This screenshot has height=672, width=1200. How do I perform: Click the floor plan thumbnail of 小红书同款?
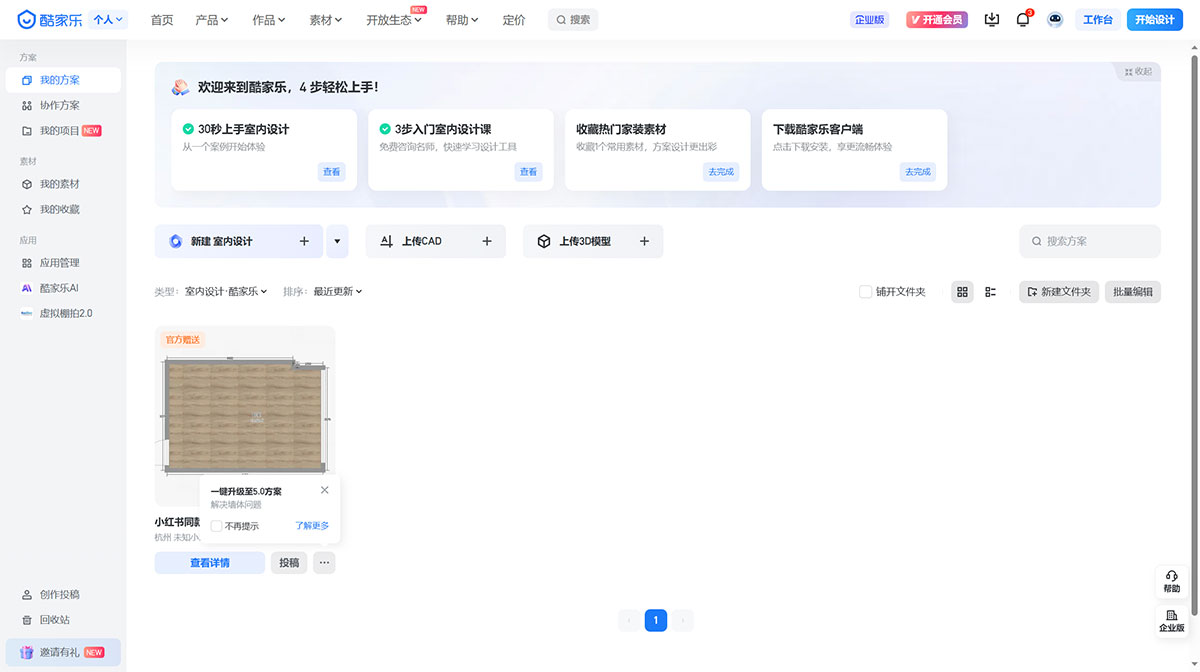(x=243, y=413)
